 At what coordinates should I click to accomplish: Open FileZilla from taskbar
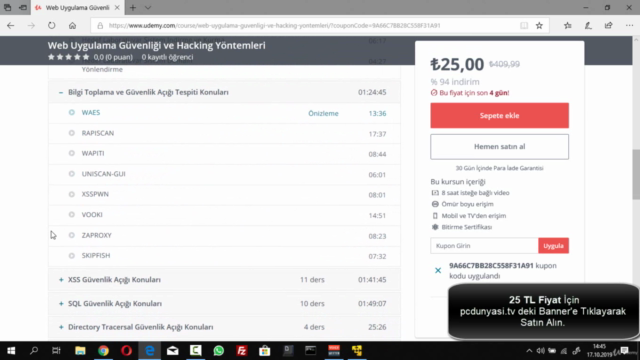[242, 351]
